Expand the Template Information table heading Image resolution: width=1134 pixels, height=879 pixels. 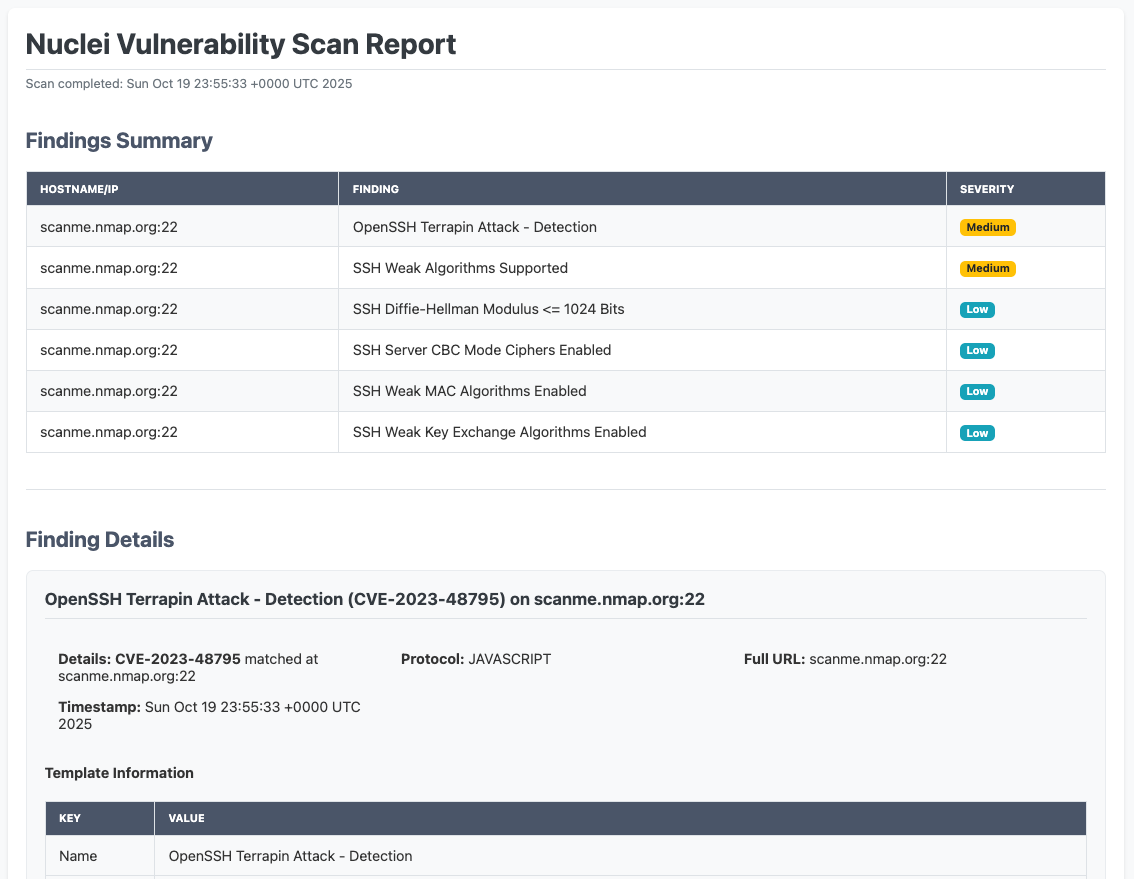(x=119, y=773)
